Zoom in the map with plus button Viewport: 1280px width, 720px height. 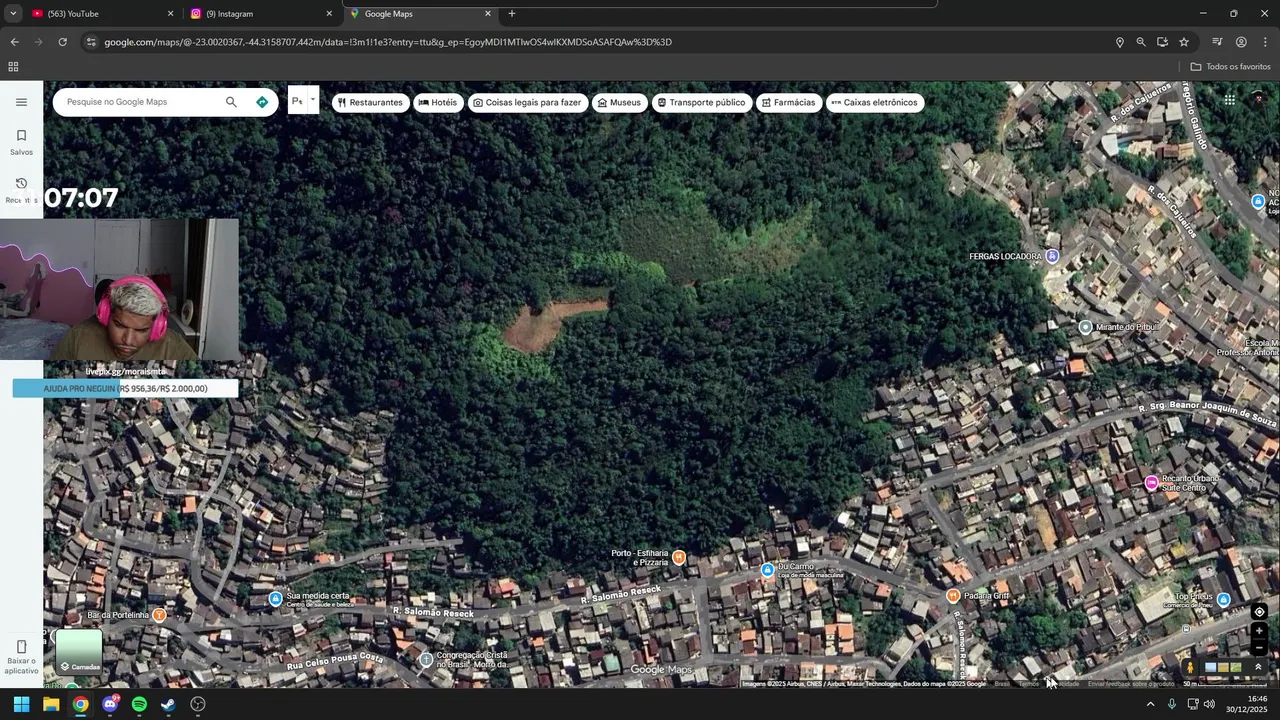[x=1259, y=632]
